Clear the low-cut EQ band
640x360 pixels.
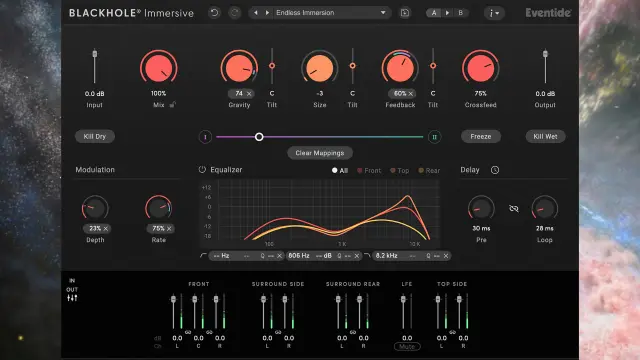click(280, 256)
